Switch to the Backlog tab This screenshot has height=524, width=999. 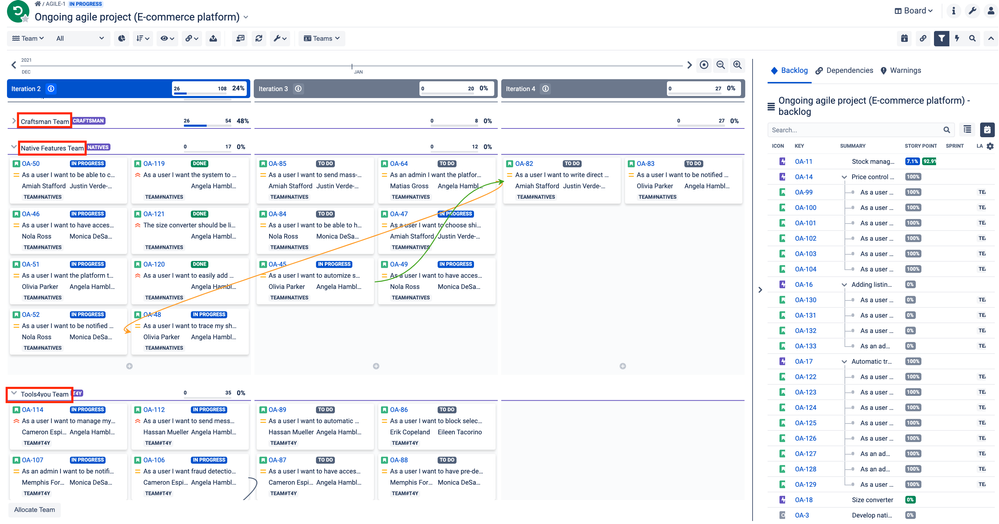[x=789, y=70]
